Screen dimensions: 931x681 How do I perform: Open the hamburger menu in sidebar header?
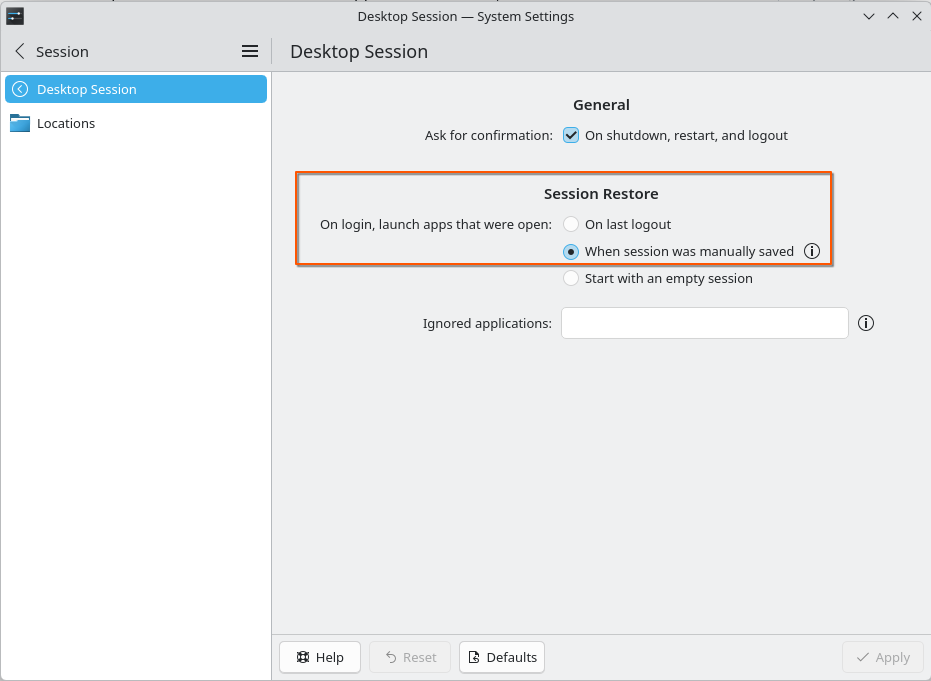click(250, 51)
